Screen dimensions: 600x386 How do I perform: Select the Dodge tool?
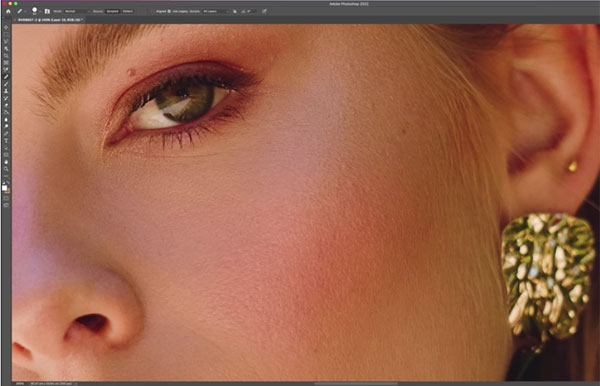6,126
